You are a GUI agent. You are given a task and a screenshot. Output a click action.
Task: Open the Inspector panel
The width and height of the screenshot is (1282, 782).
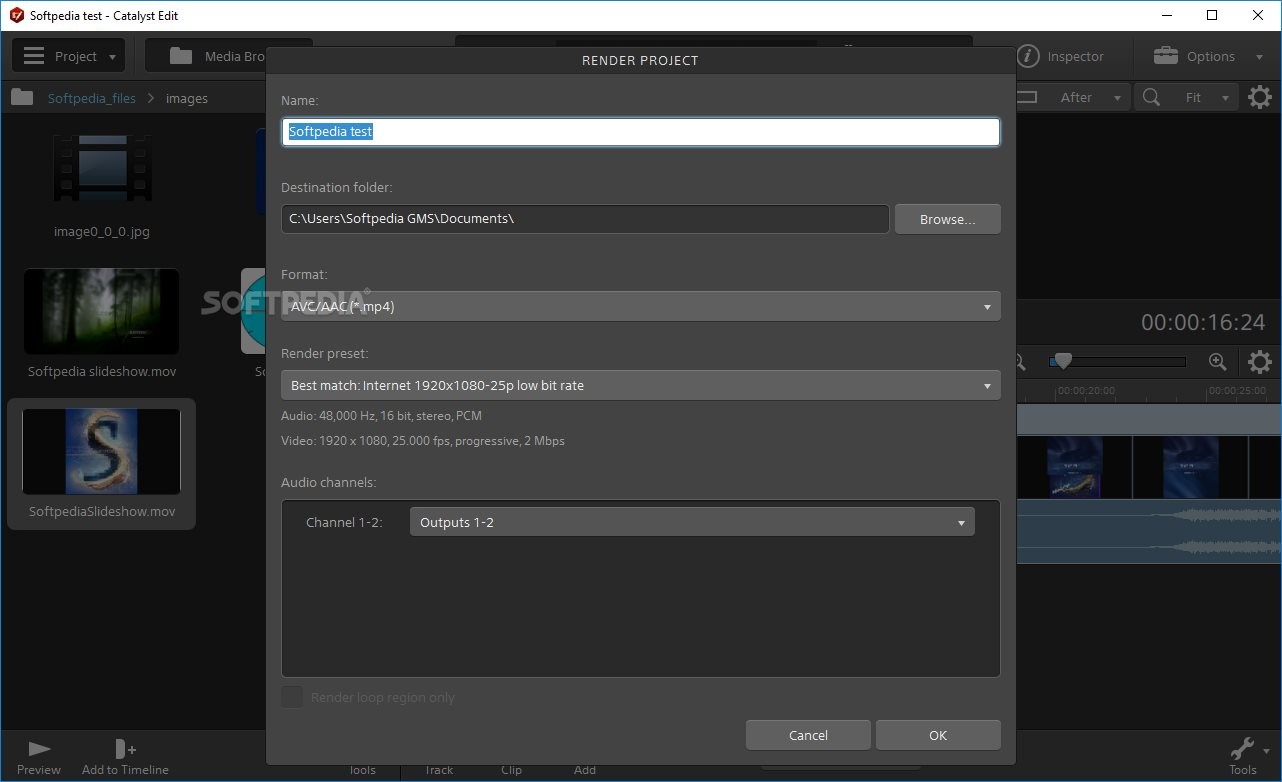pyautogui.click(x=1061, y=56)
